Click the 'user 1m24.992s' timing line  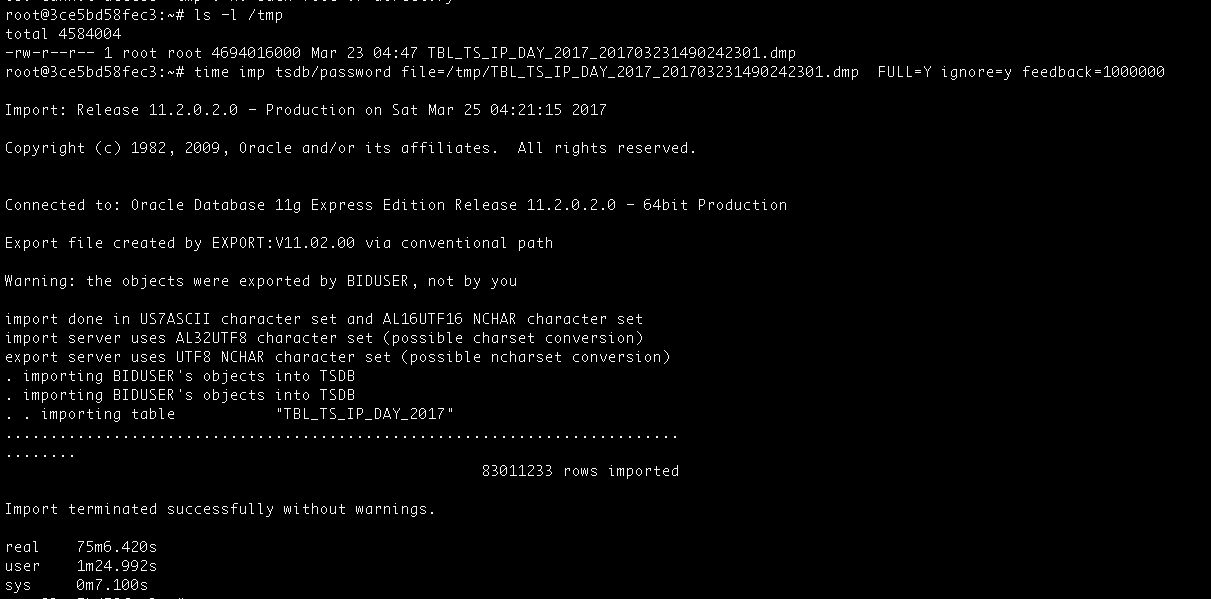81,566
